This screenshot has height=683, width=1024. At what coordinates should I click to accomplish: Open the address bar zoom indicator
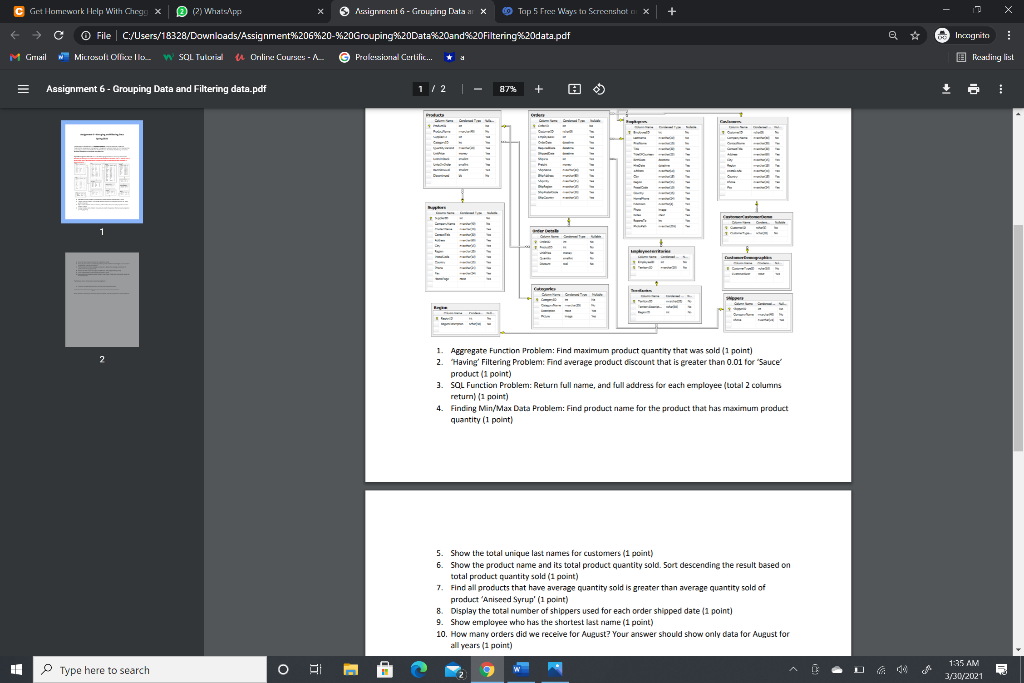[x=893, y=35]
